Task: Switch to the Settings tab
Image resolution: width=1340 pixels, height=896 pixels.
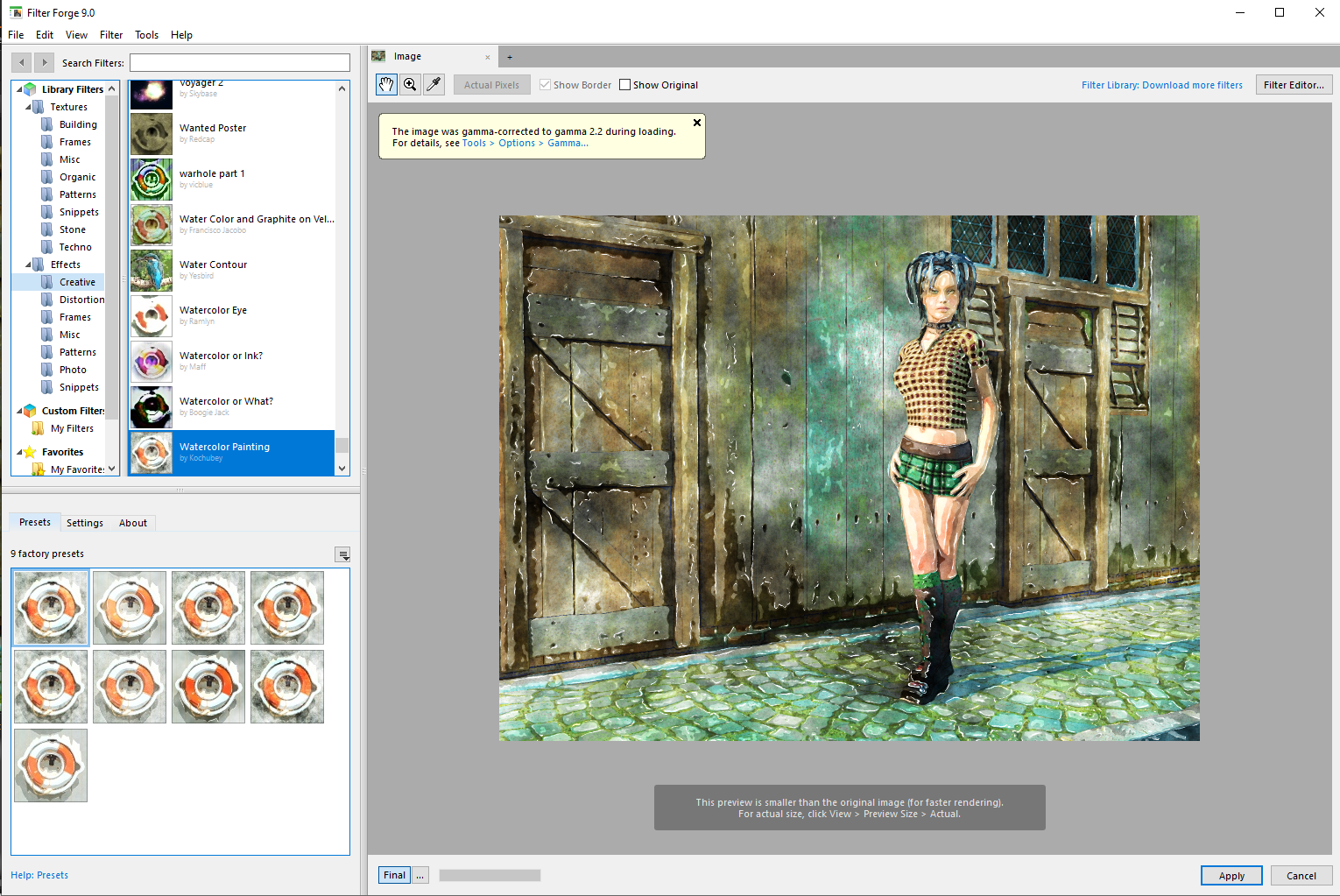Action: [85, 523]
